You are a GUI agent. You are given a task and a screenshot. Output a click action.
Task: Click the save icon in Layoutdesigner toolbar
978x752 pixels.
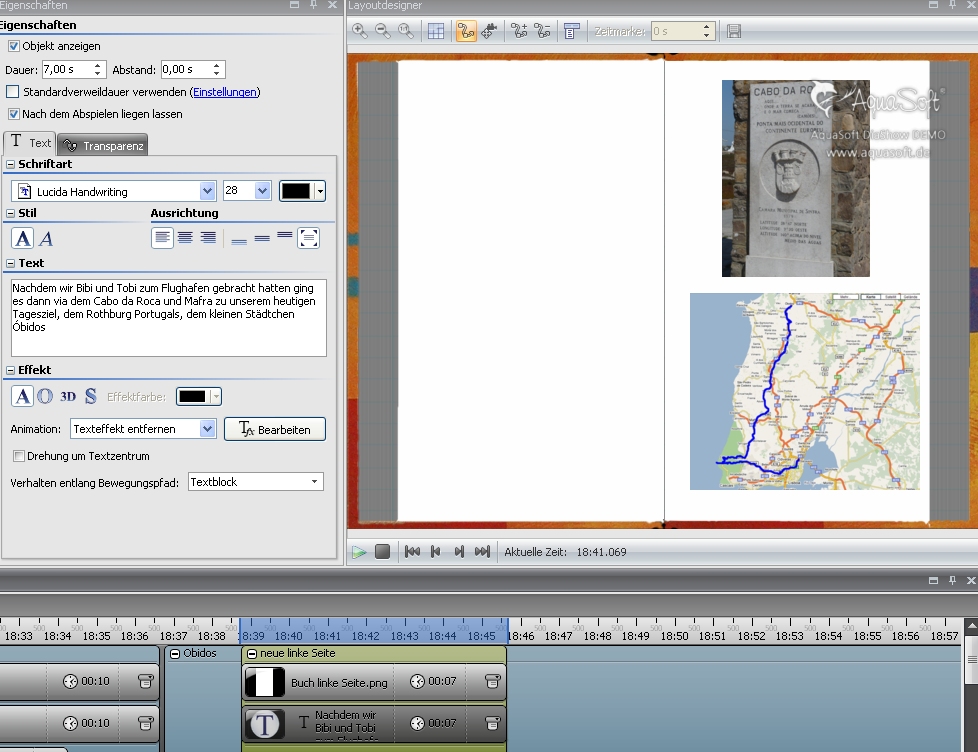point(734,32)
